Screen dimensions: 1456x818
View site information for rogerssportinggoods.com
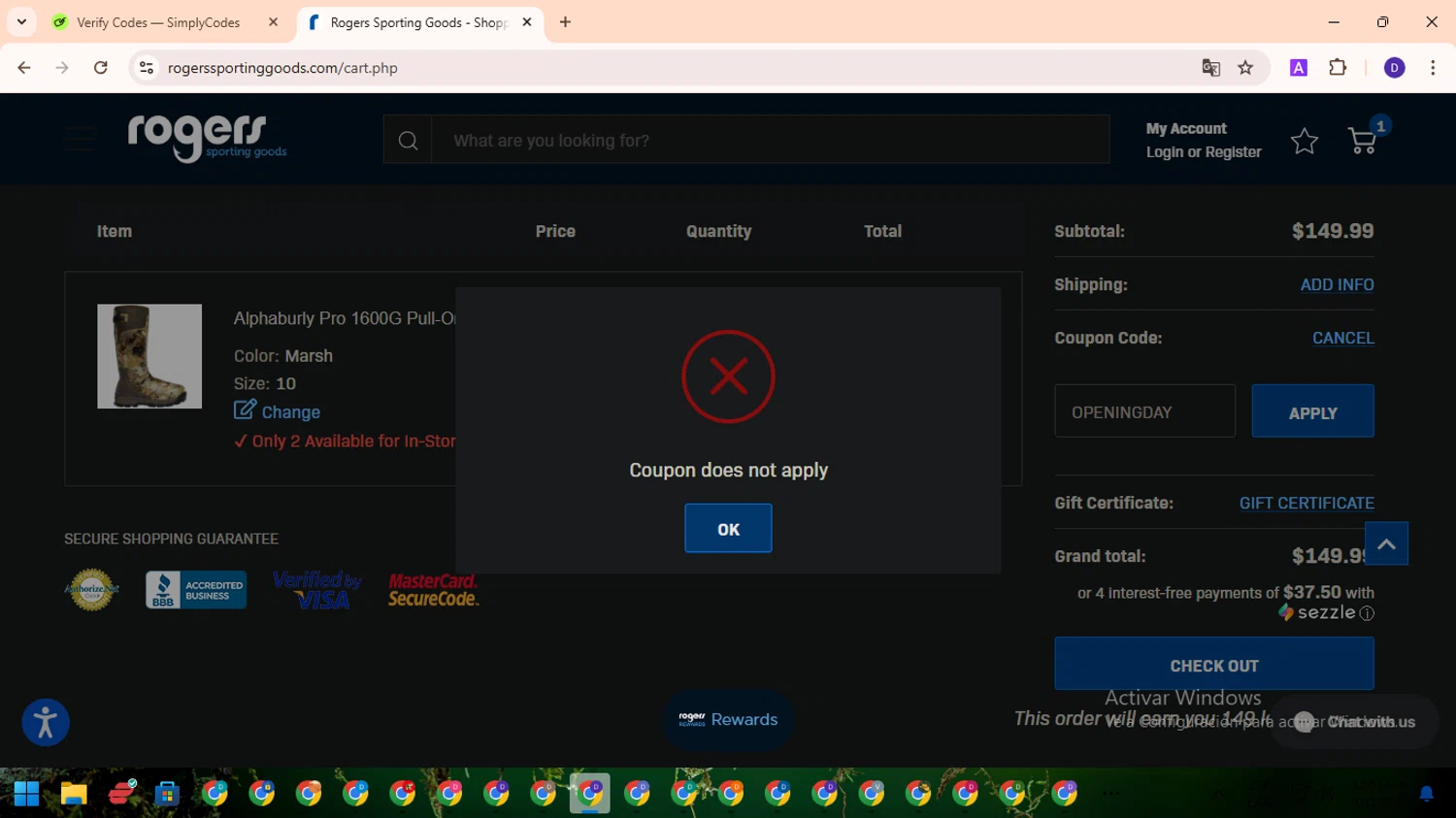[x=147, y=68]
